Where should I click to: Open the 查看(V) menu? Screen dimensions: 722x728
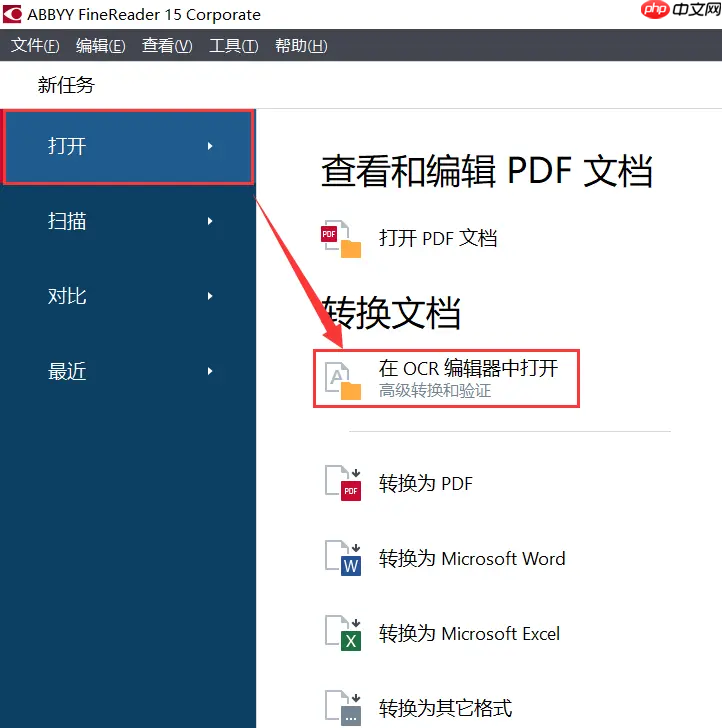tap(167, 46)
